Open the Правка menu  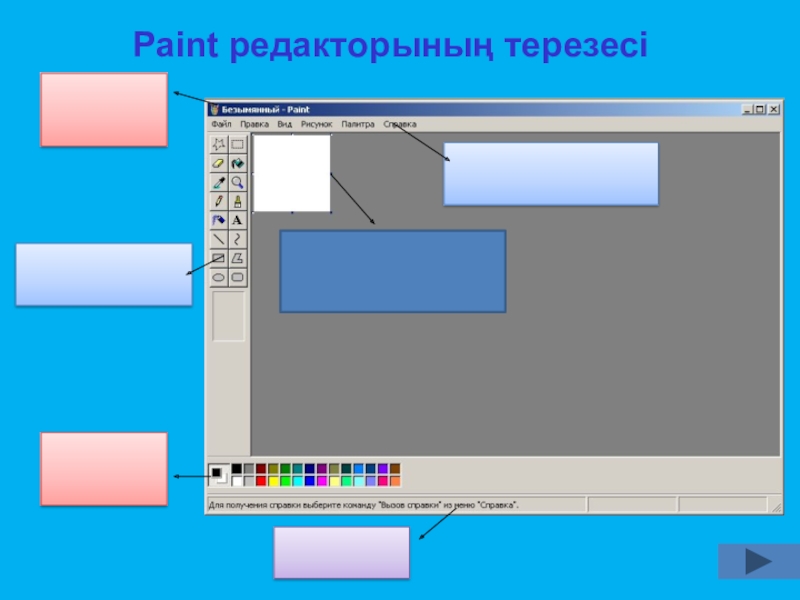pyautogui.click(x=255, y=124)
